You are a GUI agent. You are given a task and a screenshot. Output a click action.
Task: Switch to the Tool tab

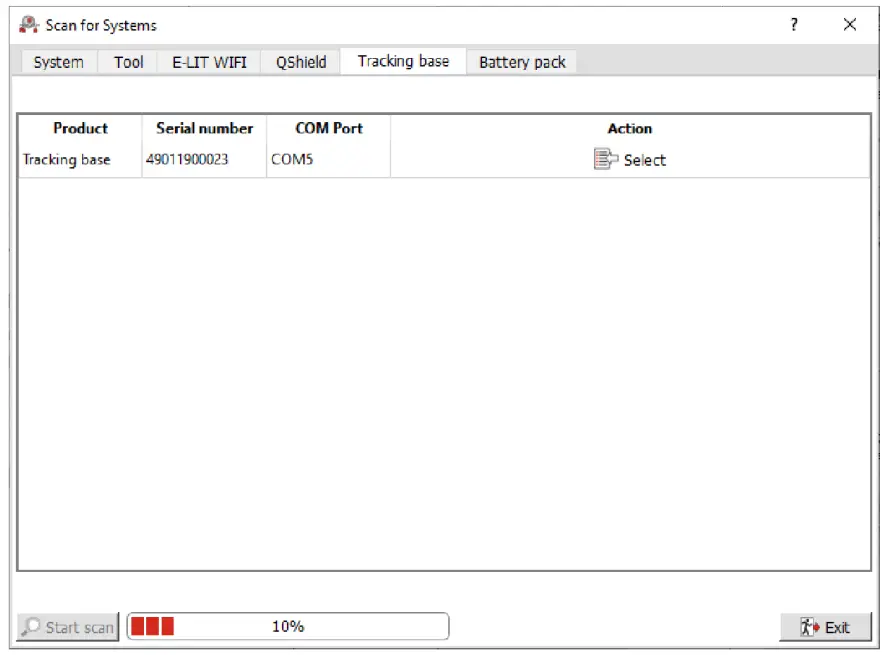click(128, 62)
